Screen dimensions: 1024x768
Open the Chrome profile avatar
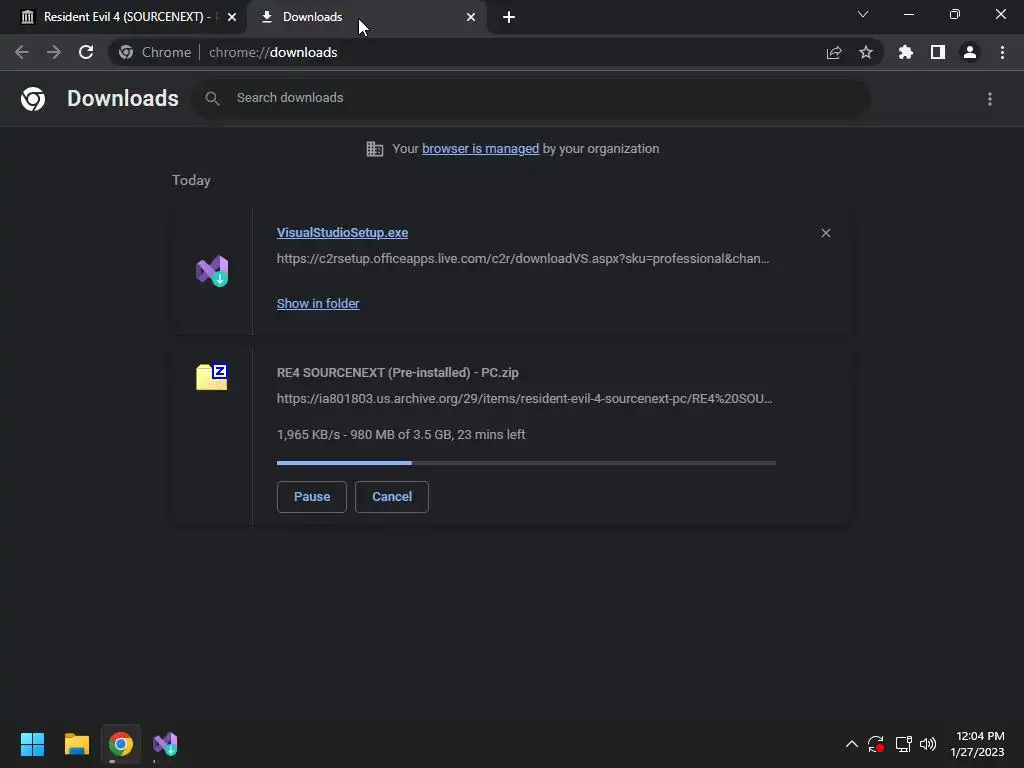970,52
